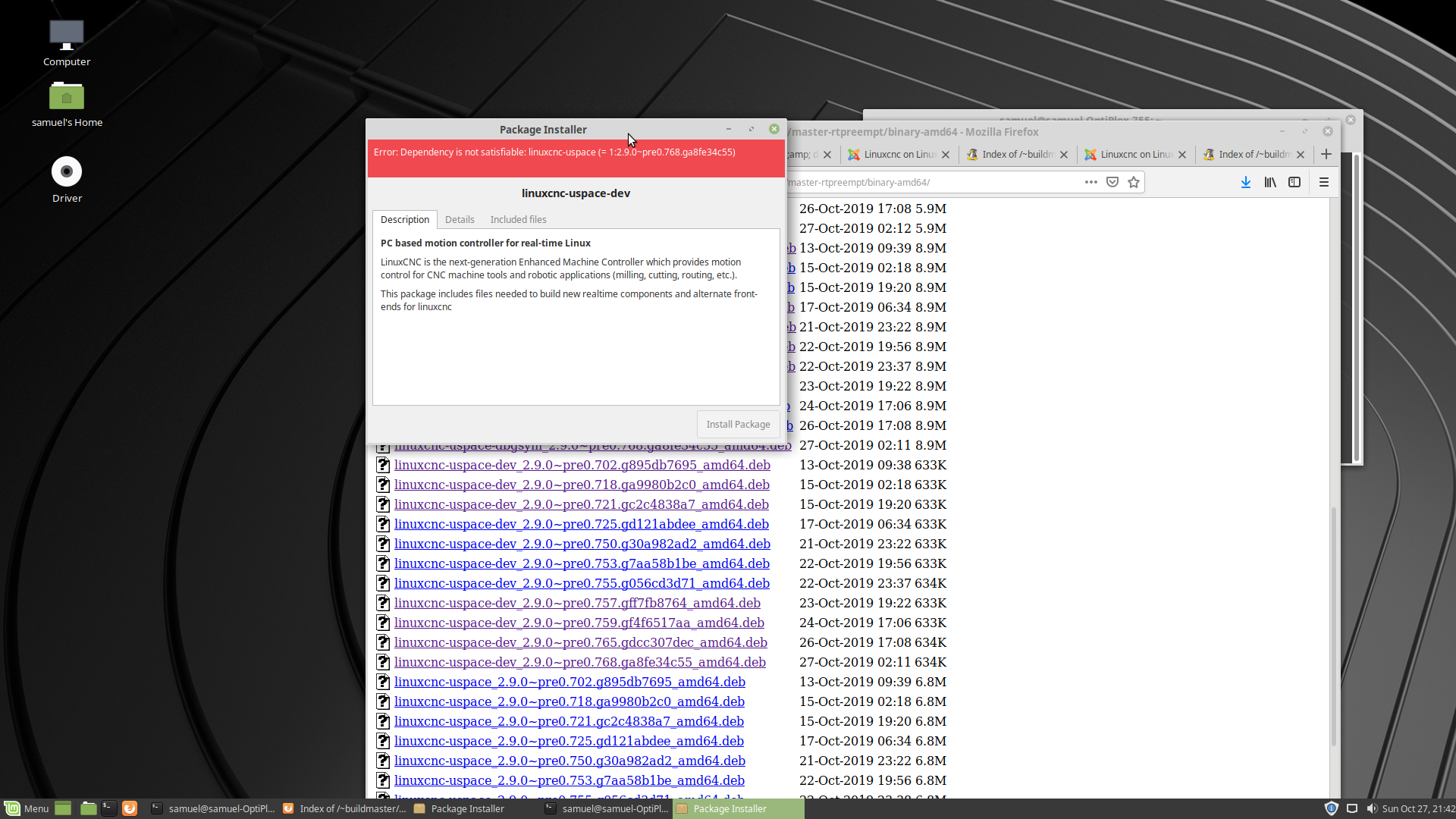1456x819 pixels.
Task: Click the linuxcnc-uspace-dev package title
Action: (x=576, y=193)
